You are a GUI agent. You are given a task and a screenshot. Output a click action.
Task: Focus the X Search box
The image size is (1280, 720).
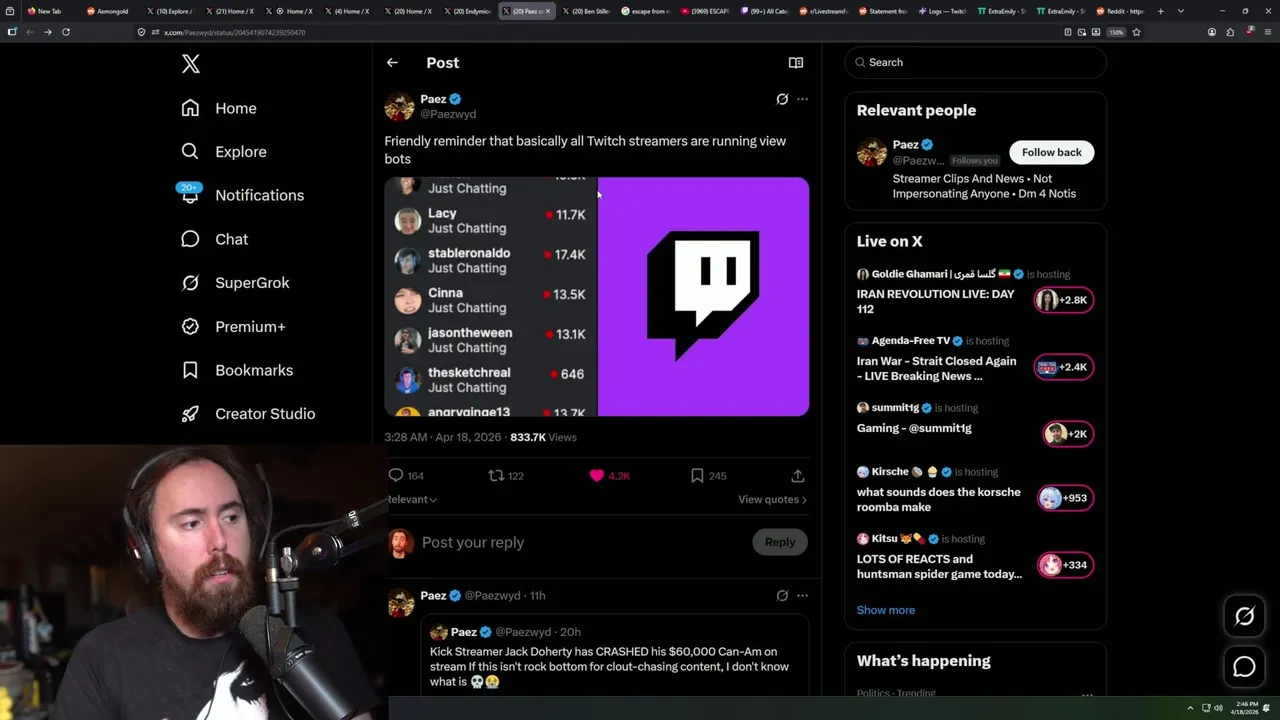pyautogui.click(x=975, y=62)
